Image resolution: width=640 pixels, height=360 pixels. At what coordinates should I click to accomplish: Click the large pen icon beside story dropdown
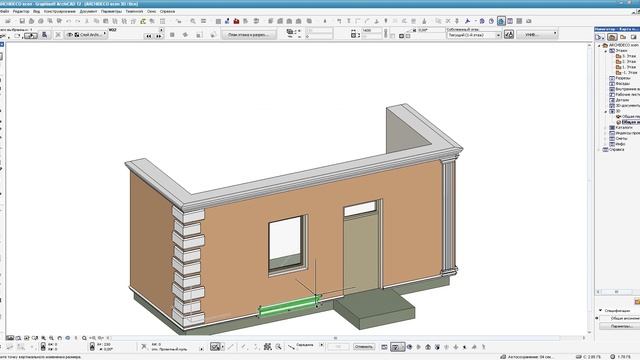tap(509, 34)
